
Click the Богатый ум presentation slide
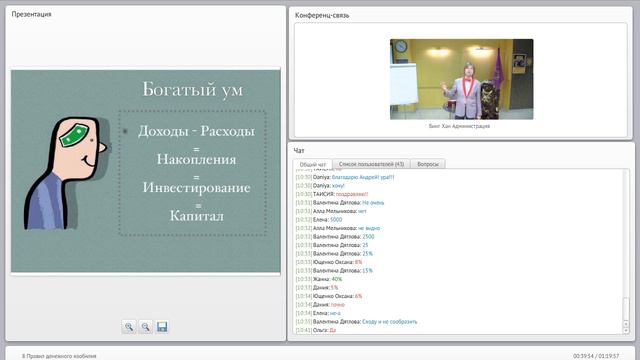(x=146, y=171)
